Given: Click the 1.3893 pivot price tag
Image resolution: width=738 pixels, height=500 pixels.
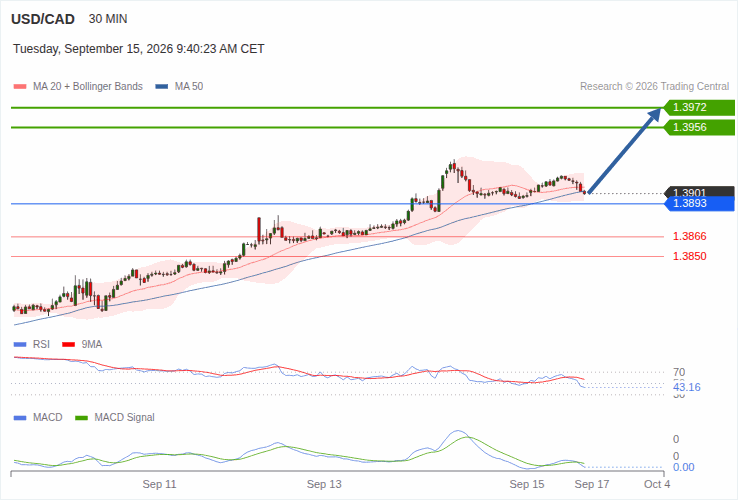Looking at the screenshot, I should pos(699,203).
